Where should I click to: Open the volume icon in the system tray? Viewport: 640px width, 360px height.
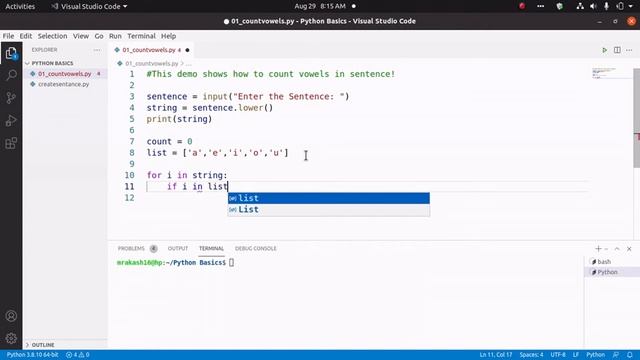(x=593, y=6)
